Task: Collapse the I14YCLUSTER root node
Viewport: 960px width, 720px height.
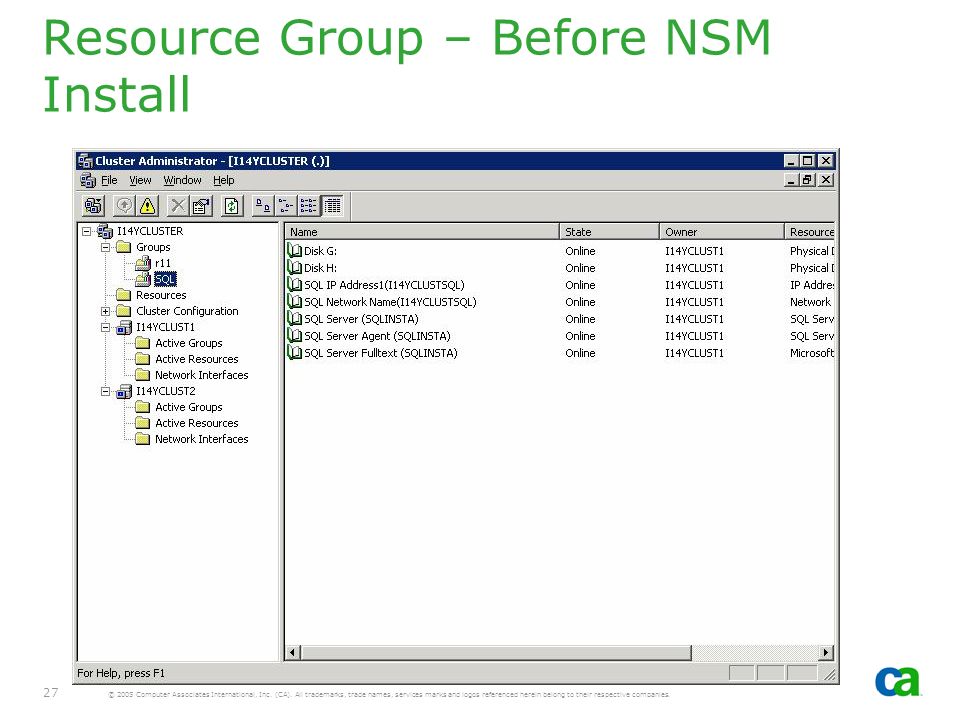Action: pyautogui.click(x=86, y=231)
